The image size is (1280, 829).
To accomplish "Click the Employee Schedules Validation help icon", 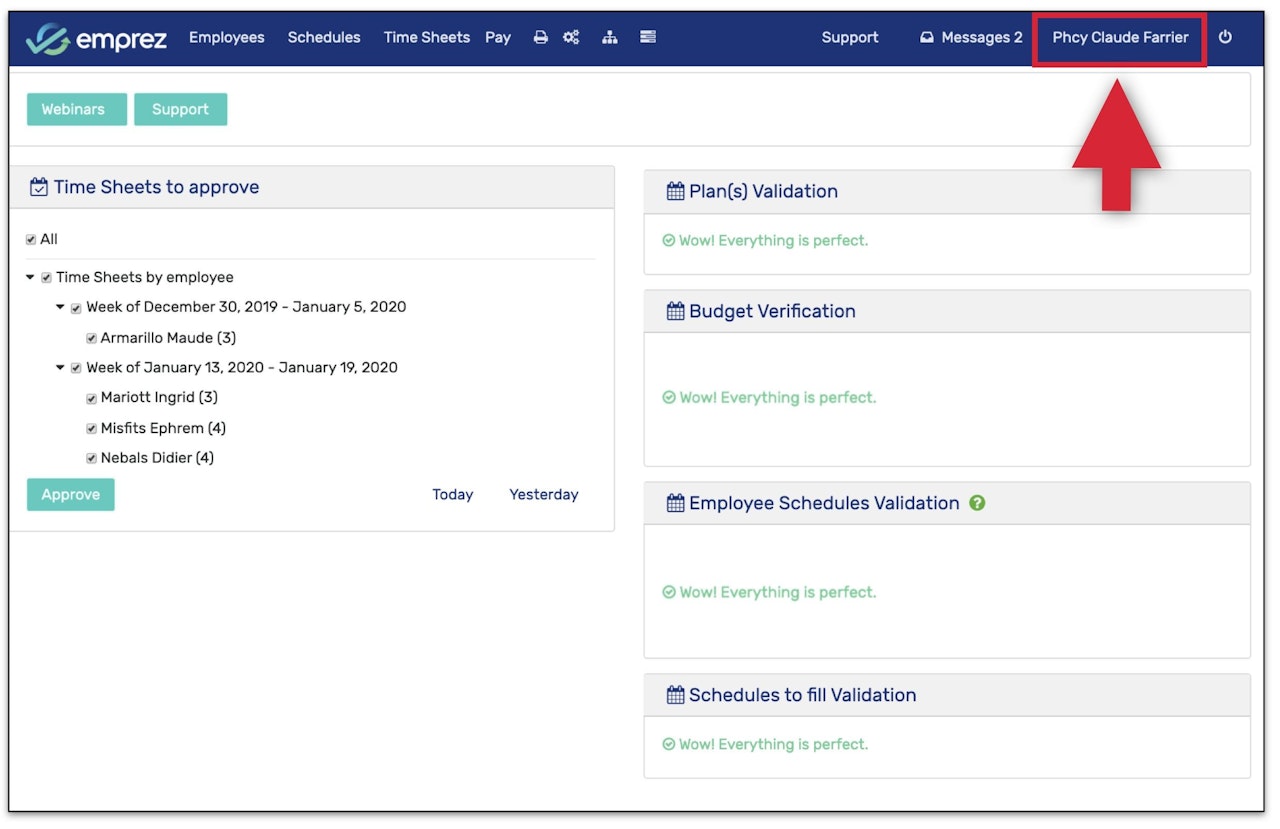I will pos(977,503).
